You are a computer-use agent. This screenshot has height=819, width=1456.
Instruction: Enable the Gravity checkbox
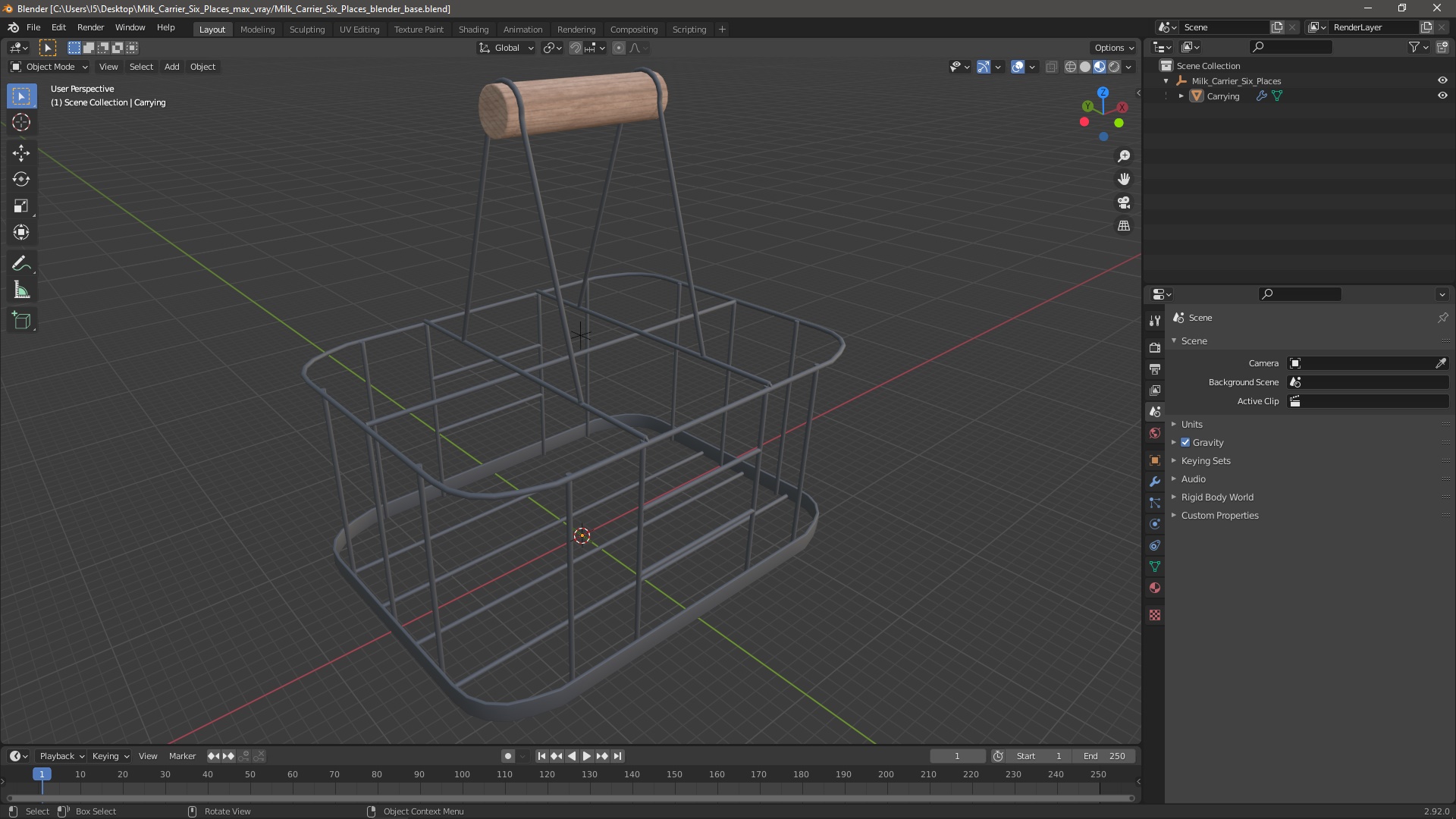(1185, 443)
